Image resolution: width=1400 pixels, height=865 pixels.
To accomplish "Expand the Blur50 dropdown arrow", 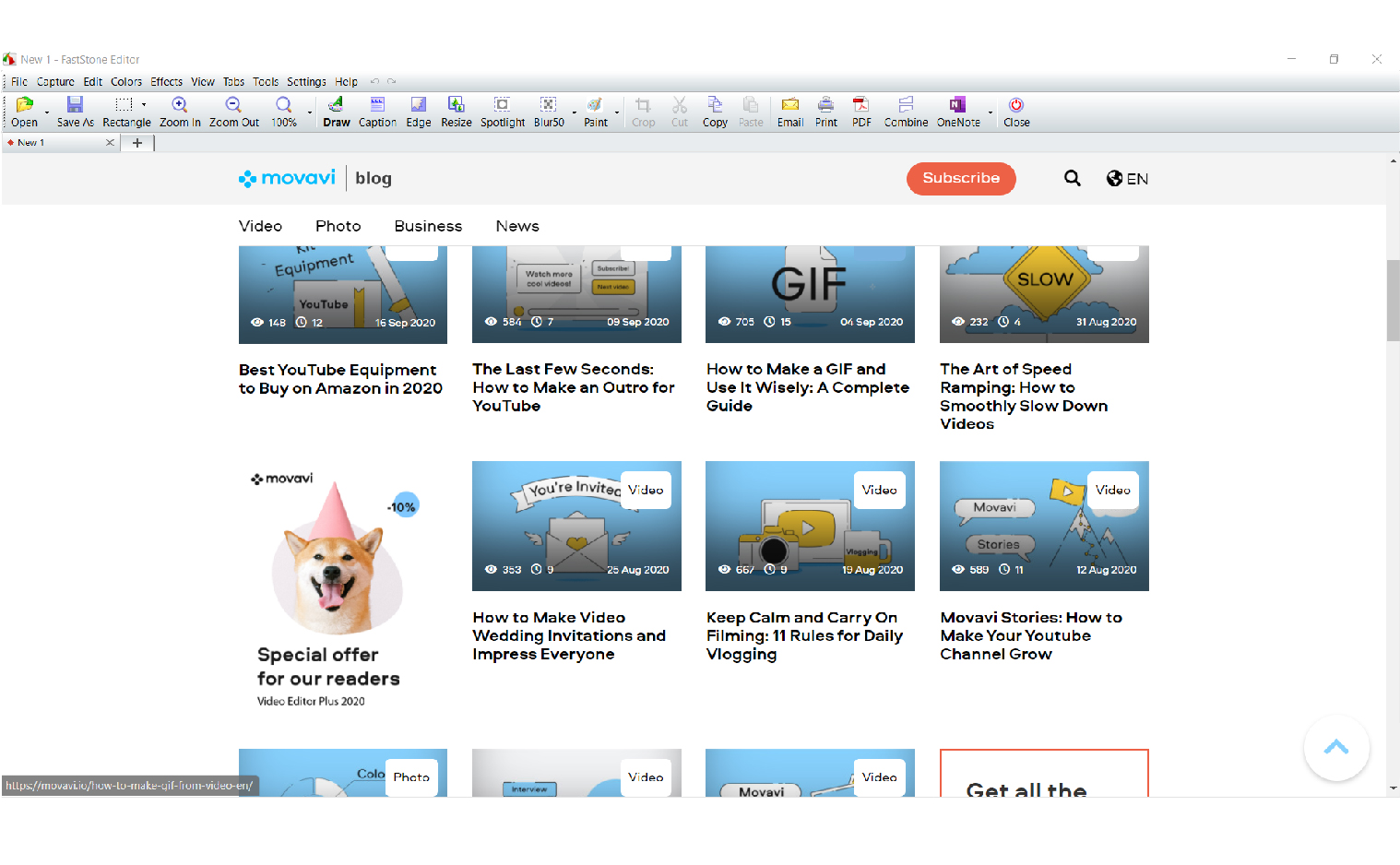I will (x=574, y=113).
